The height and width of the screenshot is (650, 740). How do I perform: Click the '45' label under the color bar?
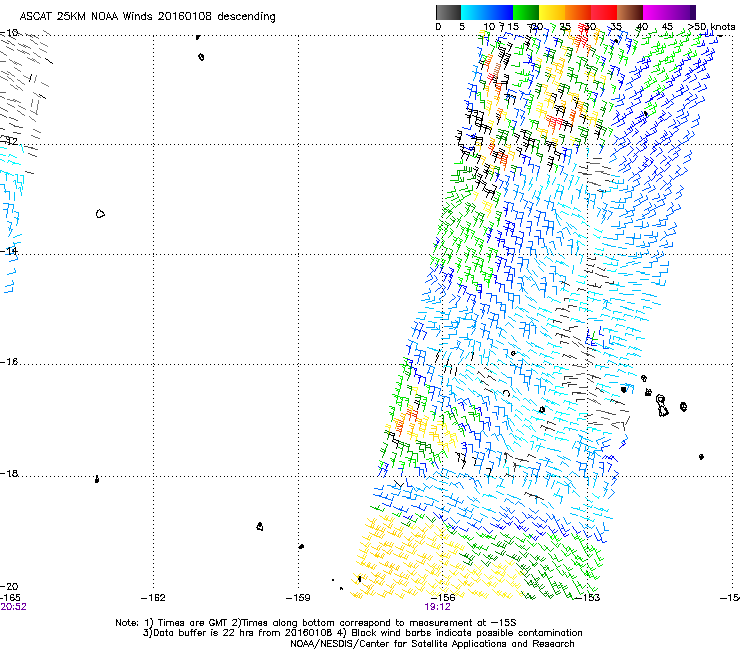pos(667,27)
